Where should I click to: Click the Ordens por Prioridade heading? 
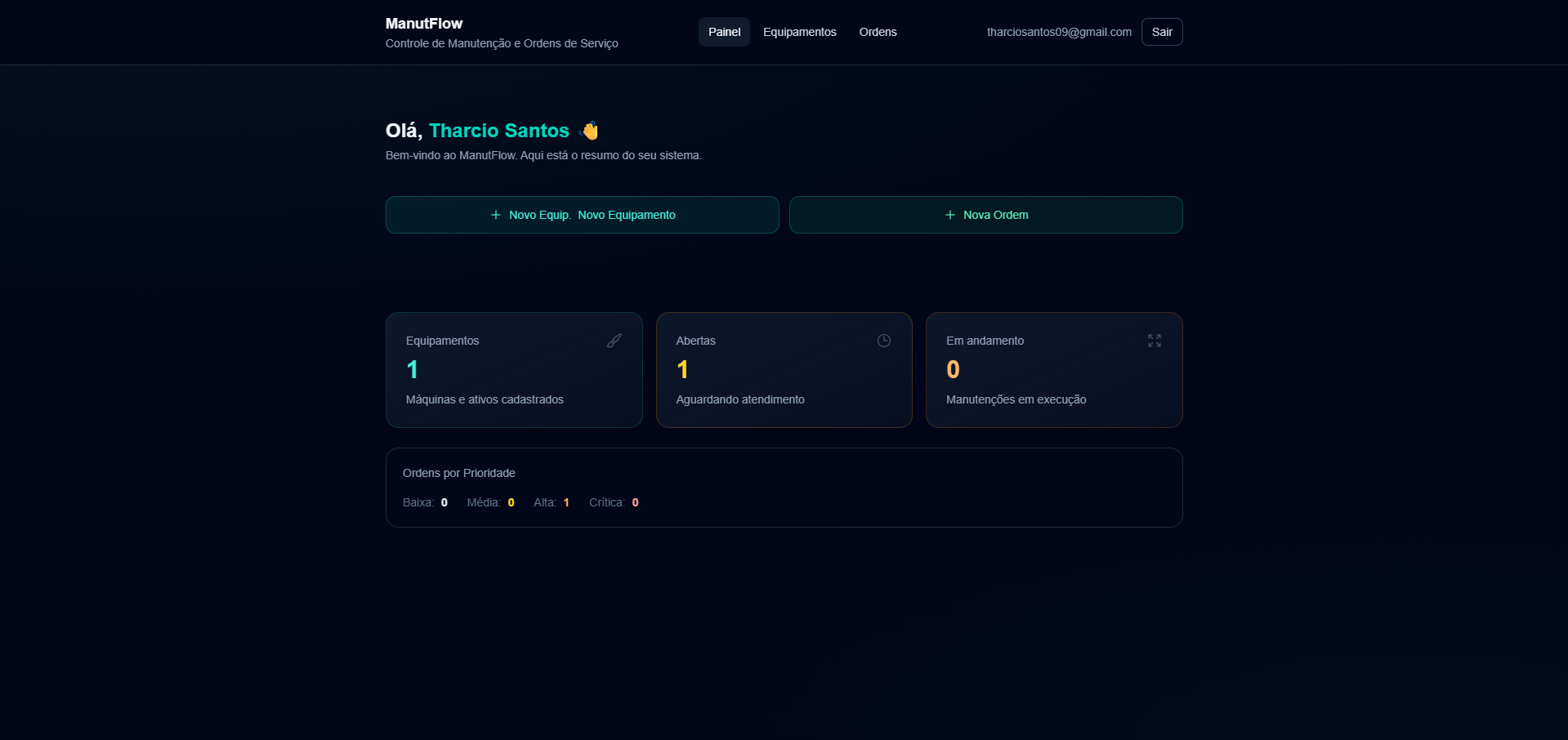pyautogui.click(x=459, y=473)
